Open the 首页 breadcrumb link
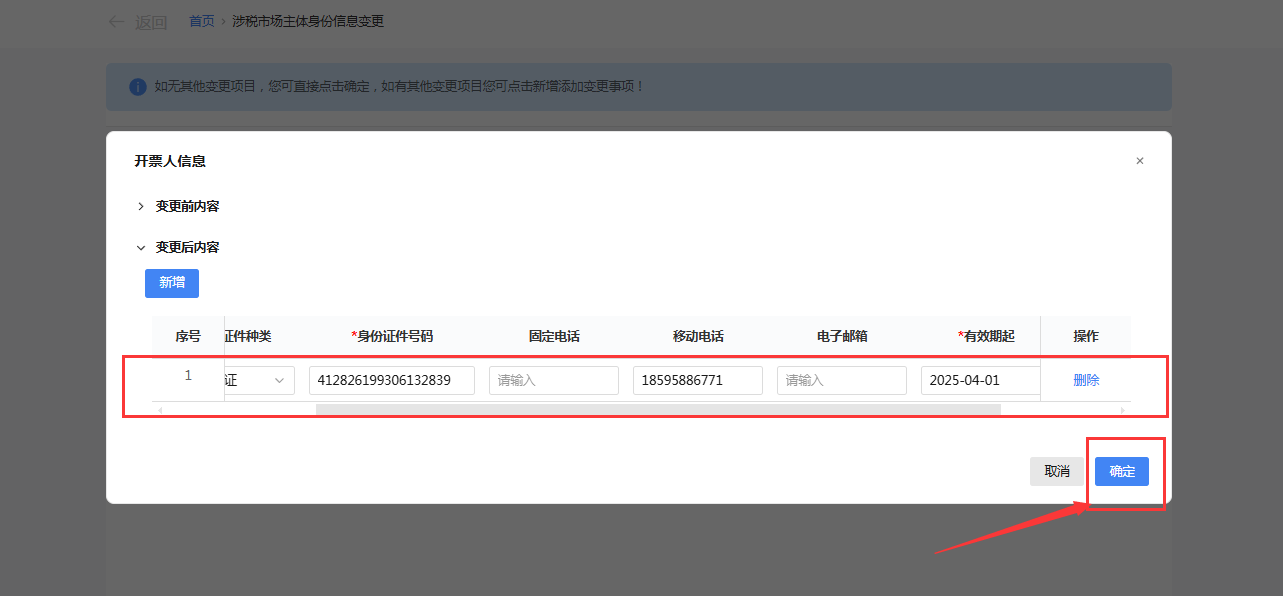Image resolution: width=1283 pixels, height=596 pixels. pyautogui.click(x=202, y=21)
